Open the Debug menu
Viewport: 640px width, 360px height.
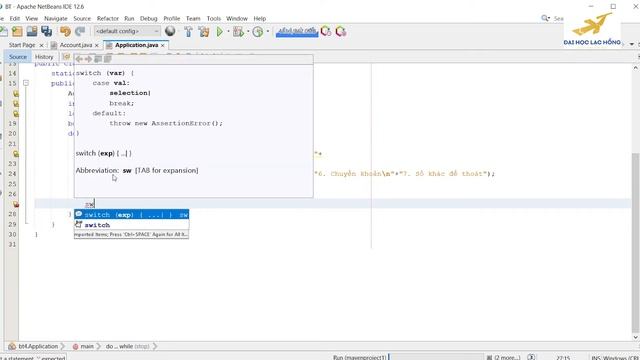pos(149,18)
